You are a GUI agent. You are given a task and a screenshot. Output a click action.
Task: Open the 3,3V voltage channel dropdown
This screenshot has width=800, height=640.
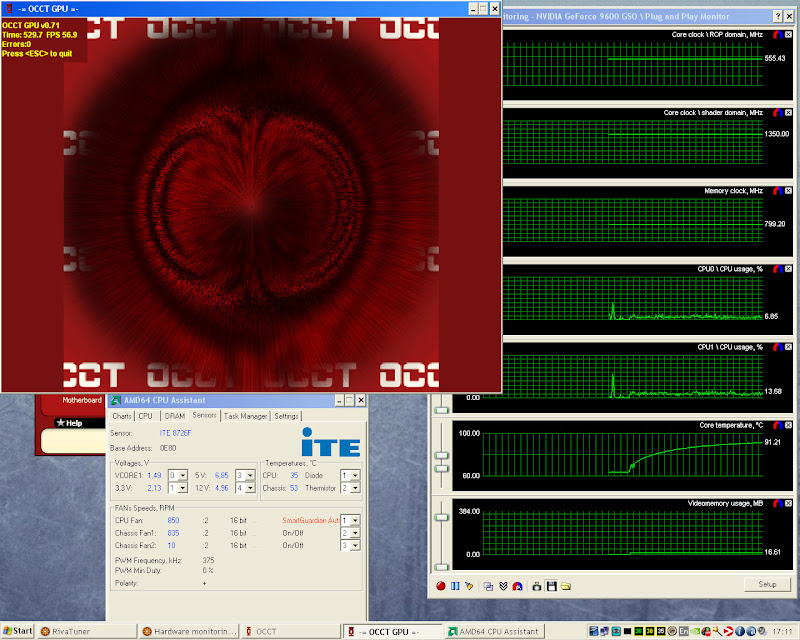click(183, 488)
